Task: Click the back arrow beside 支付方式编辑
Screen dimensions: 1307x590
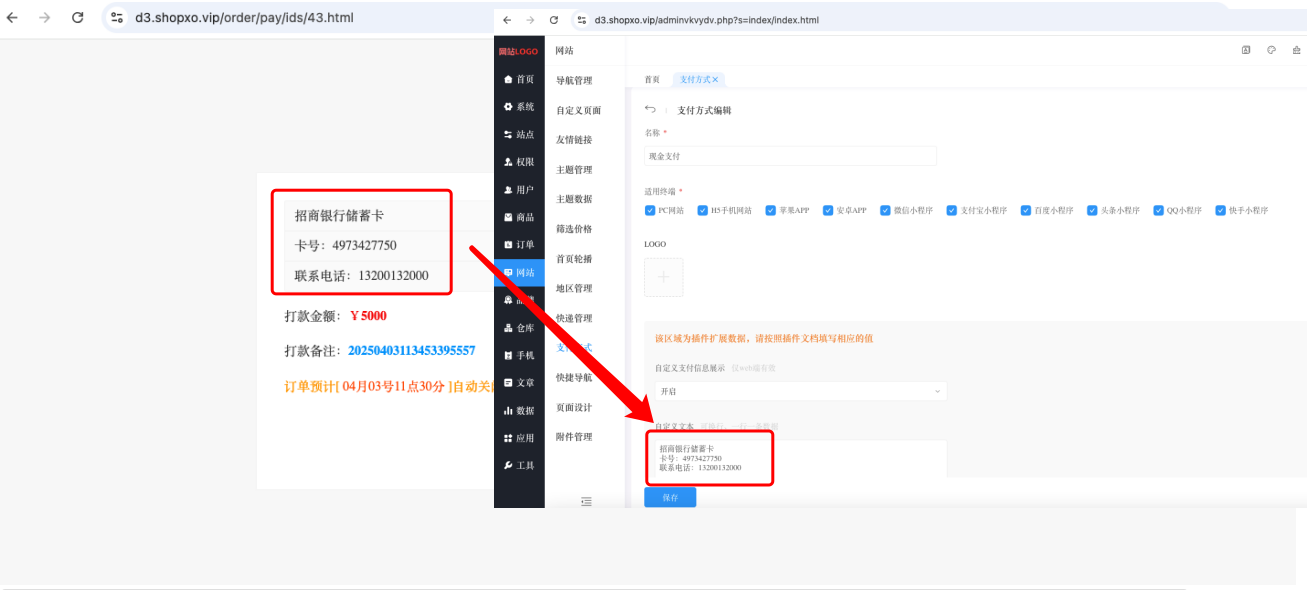Action: click(x=651, y=109)
